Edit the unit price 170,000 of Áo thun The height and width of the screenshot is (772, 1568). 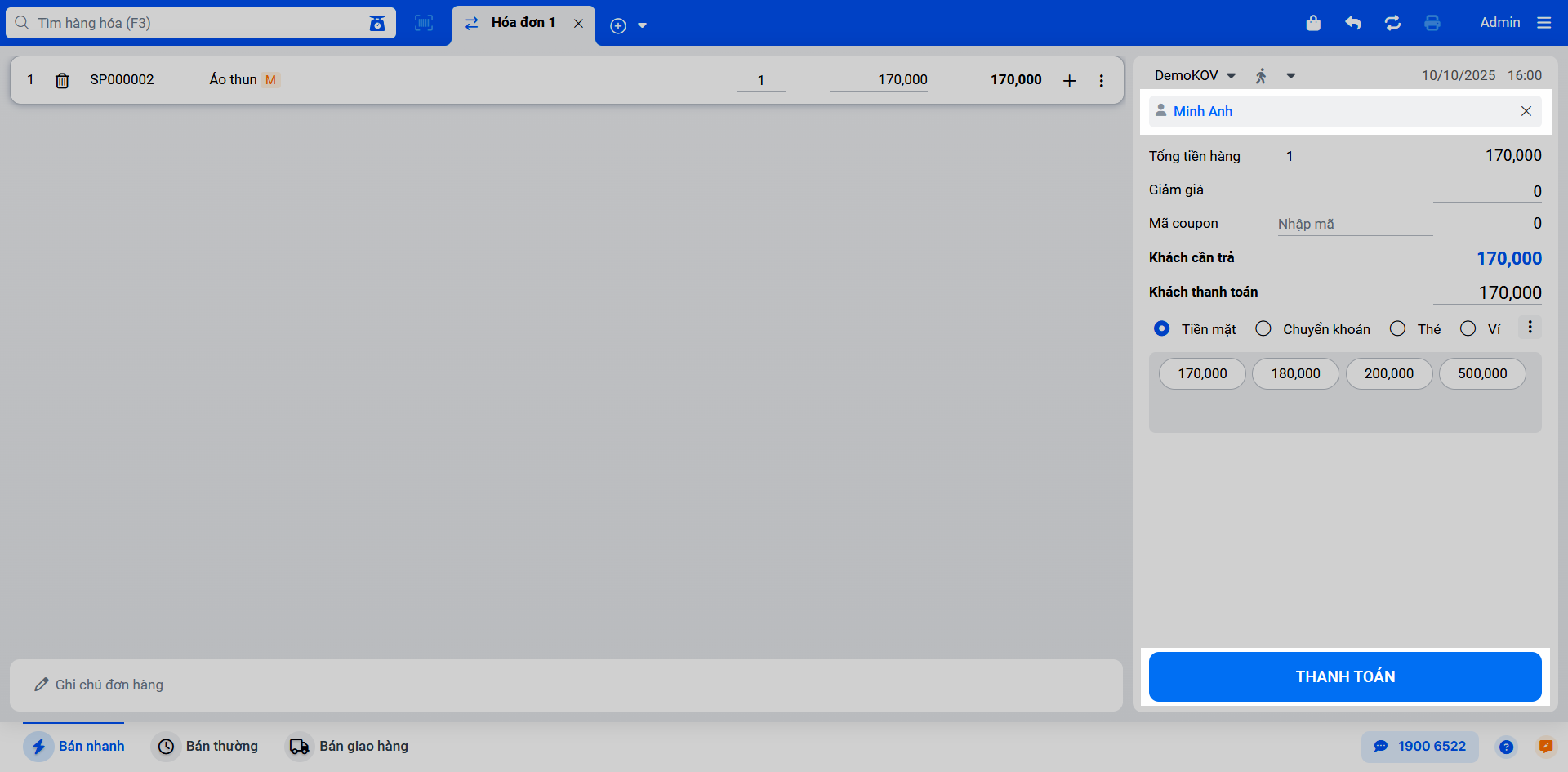click(x=879, y=80)
